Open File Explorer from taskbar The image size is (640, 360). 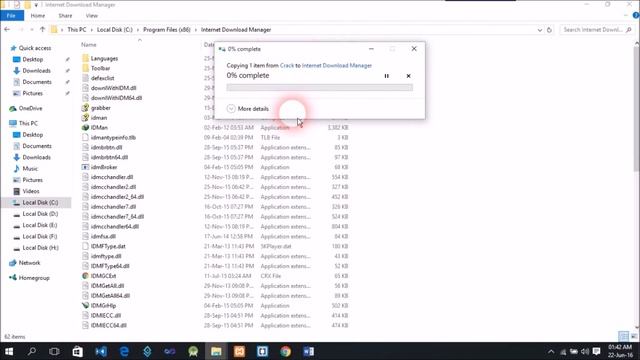click(x=216, y=351)
